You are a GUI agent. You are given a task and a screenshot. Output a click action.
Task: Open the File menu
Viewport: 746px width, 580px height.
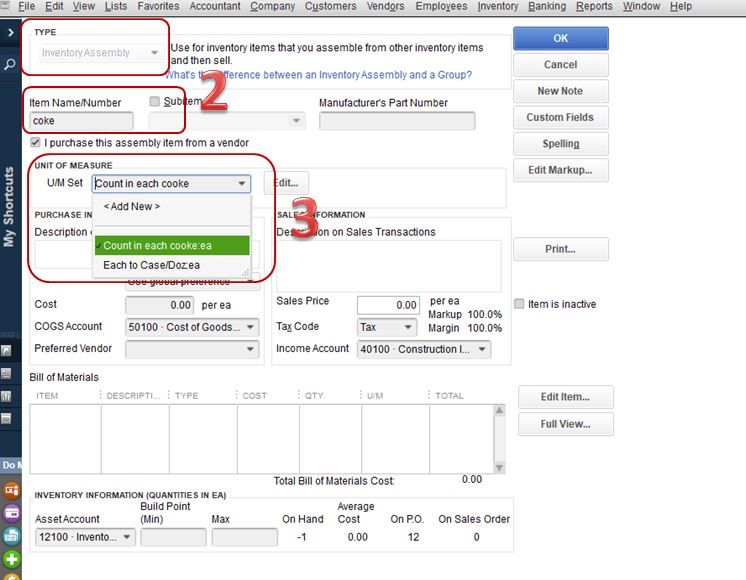pyautogui.click(x=26, y=6)
